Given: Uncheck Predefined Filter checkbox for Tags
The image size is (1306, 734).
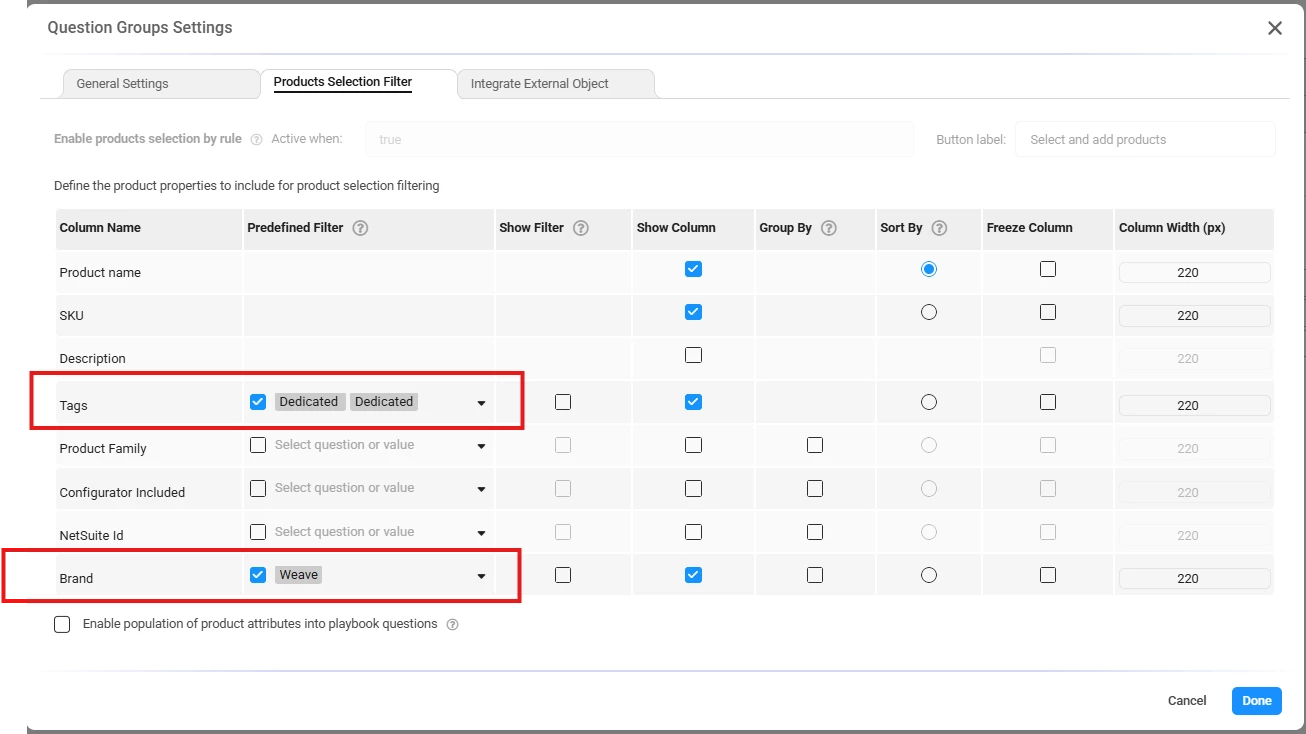Looking at the screenshot, I should [258, 402].
